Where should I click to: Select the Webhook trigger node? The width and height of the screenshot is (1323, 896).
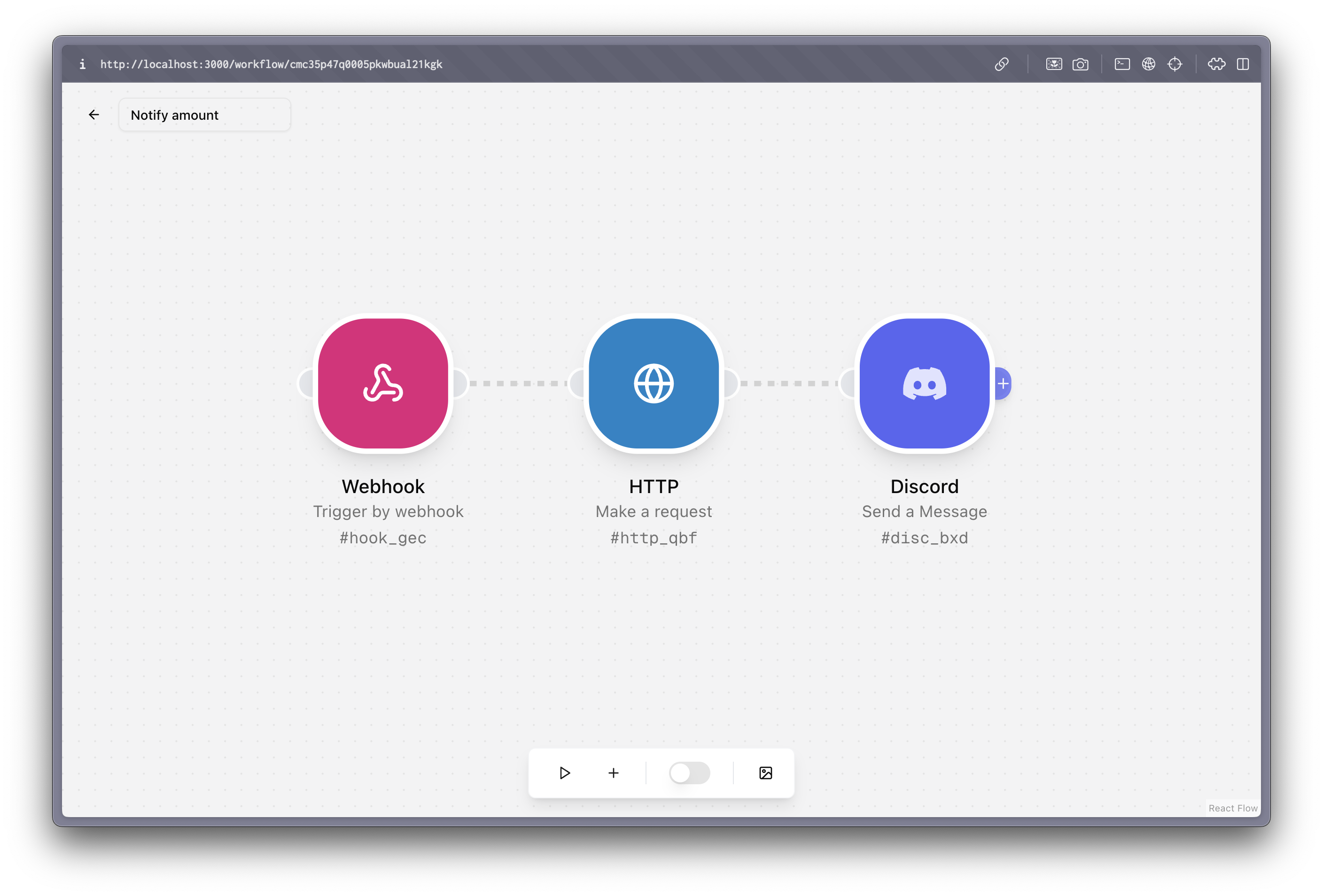click(x=383, y=384)
